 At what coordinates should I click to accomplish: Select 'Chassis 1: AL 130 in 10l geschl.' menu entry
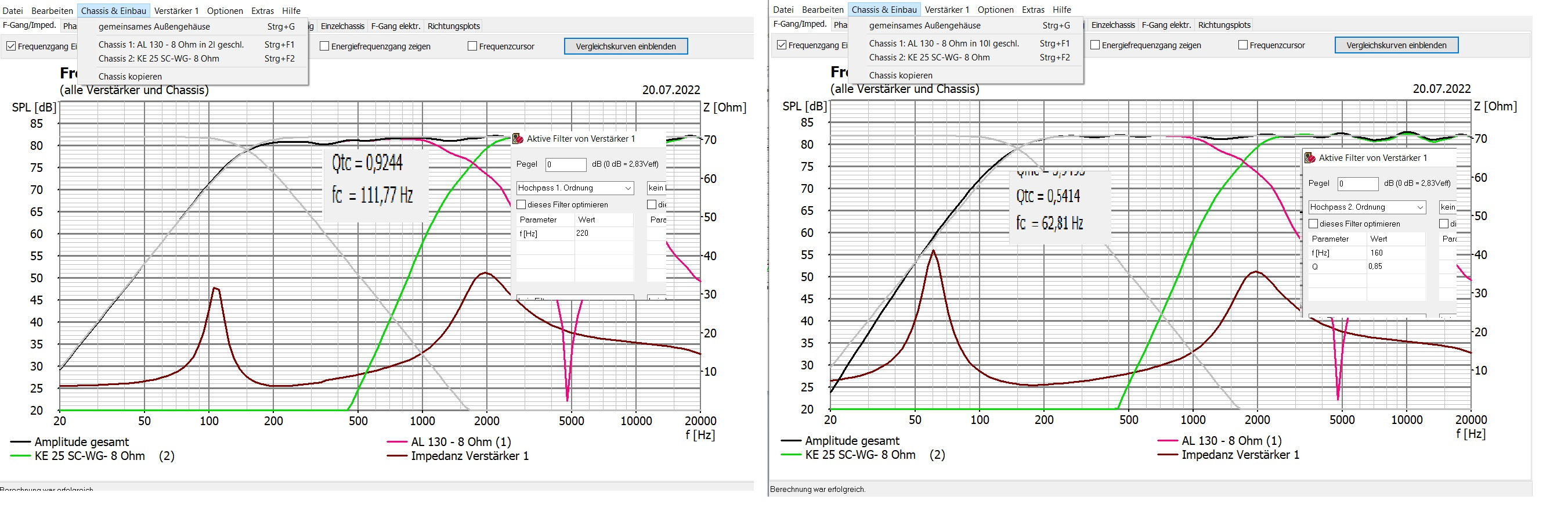[x=944, y=43]
